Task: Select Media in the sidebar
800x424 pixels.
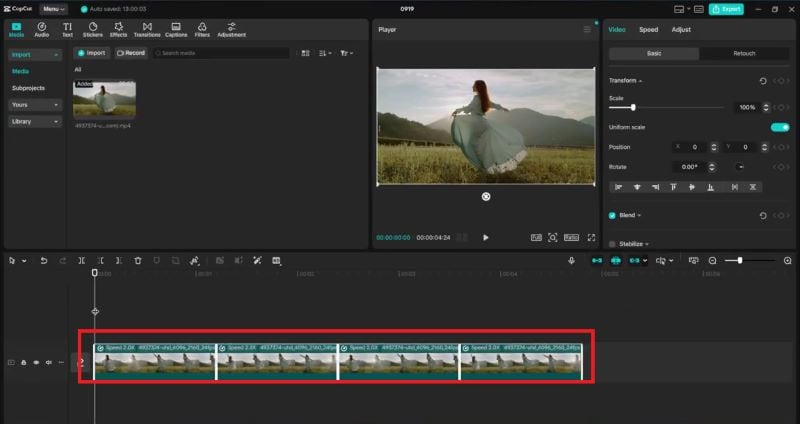Action: [x=20, y=71]
